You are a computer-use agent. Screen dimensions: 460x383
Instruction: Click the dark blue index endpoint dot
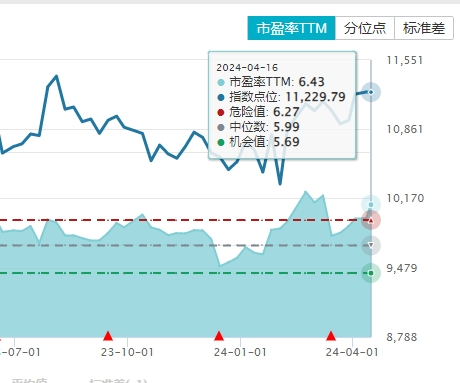pos(371,92)
